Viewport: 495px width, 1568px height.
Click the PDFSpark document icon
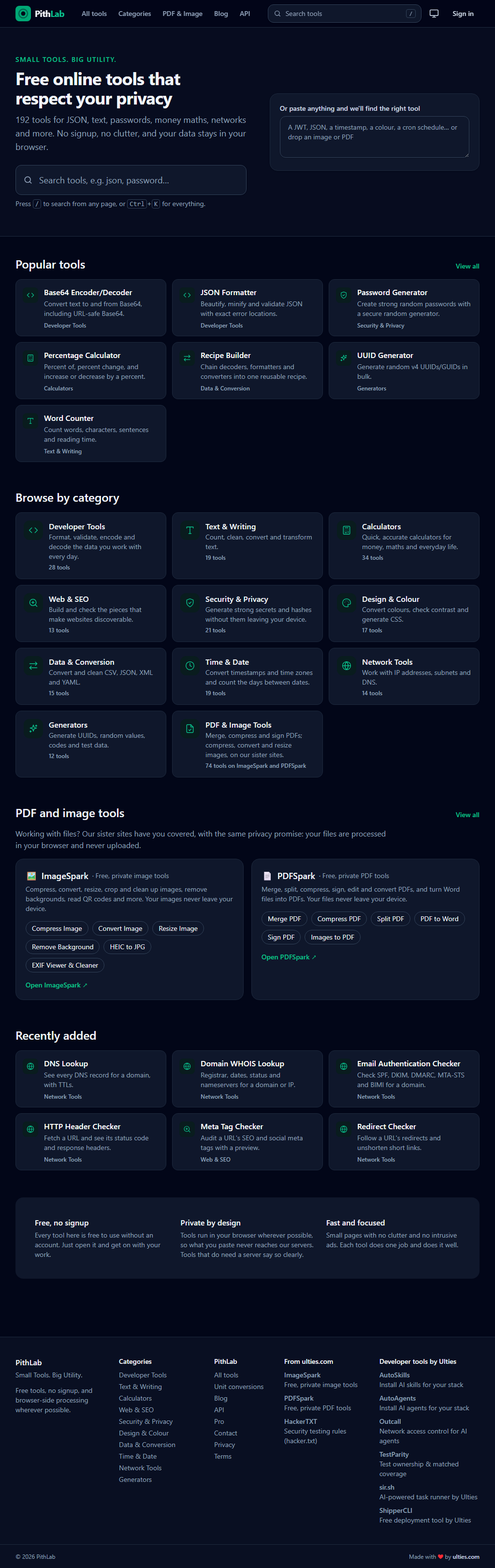coord(267,876)
